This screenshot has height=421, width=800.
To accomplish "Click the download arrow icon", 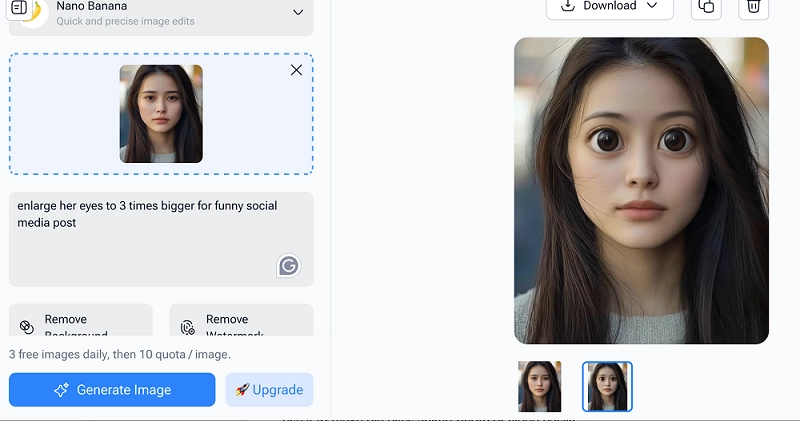I will click(x=567, y=6).
